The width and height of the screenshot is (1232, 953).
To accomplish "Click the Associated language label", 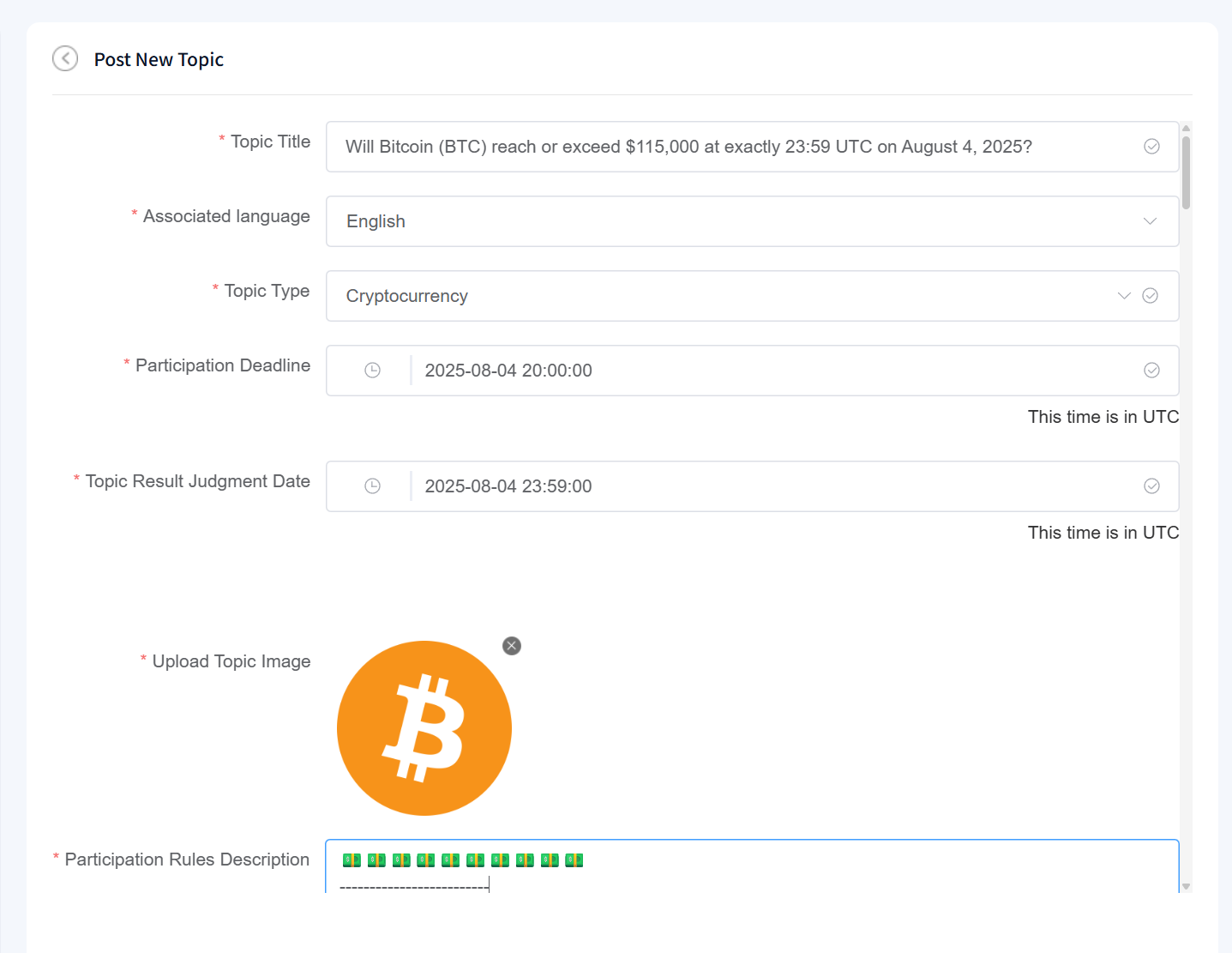I will (226, 216).
